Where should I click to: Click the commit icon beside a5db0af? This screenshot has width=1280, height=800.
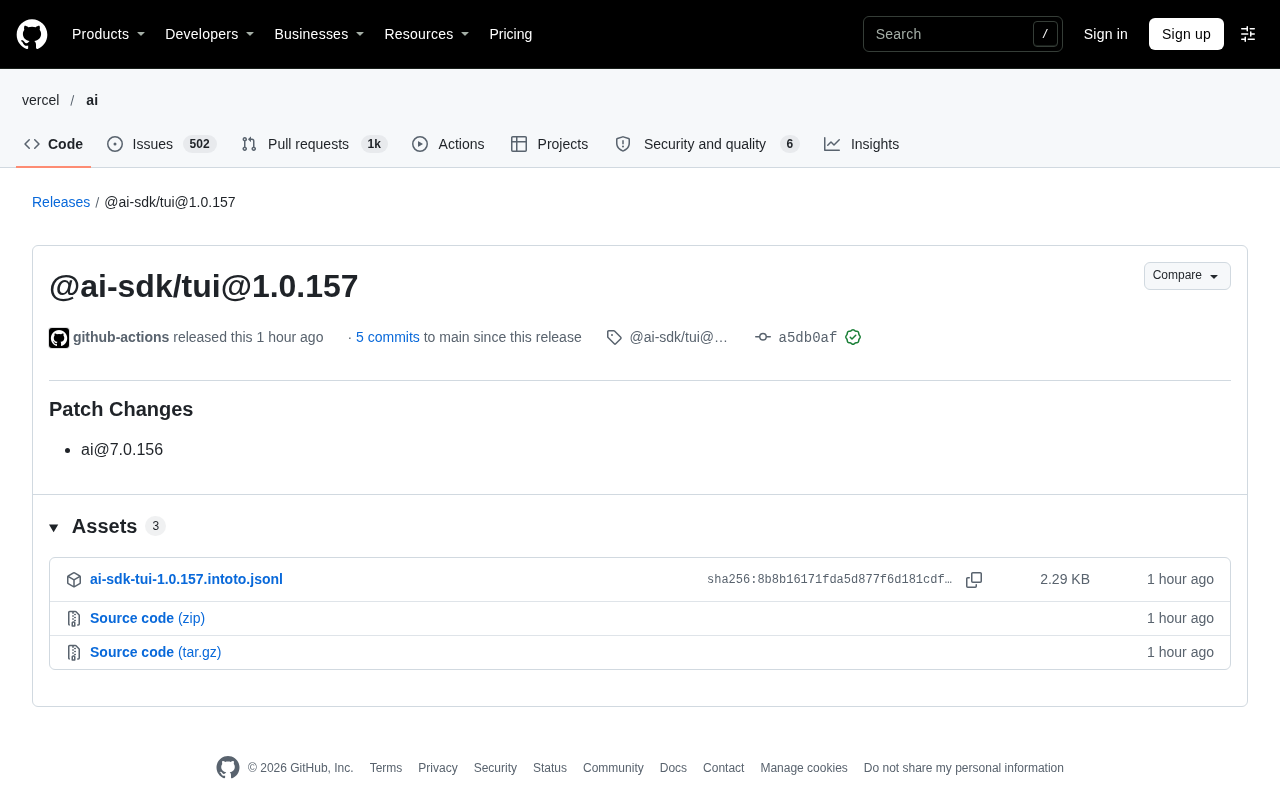pos(763,337)
